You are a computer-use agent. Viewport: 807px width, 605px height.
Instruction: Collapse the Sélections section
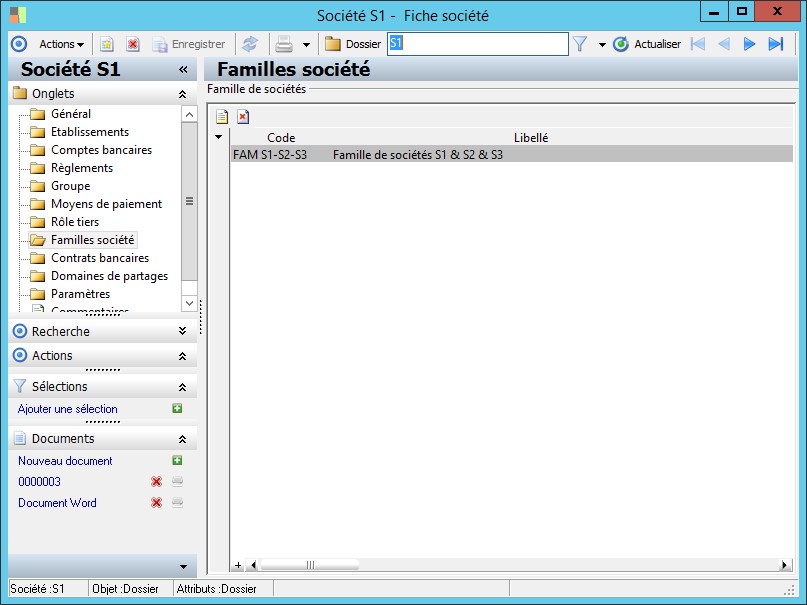coord(182,387)
